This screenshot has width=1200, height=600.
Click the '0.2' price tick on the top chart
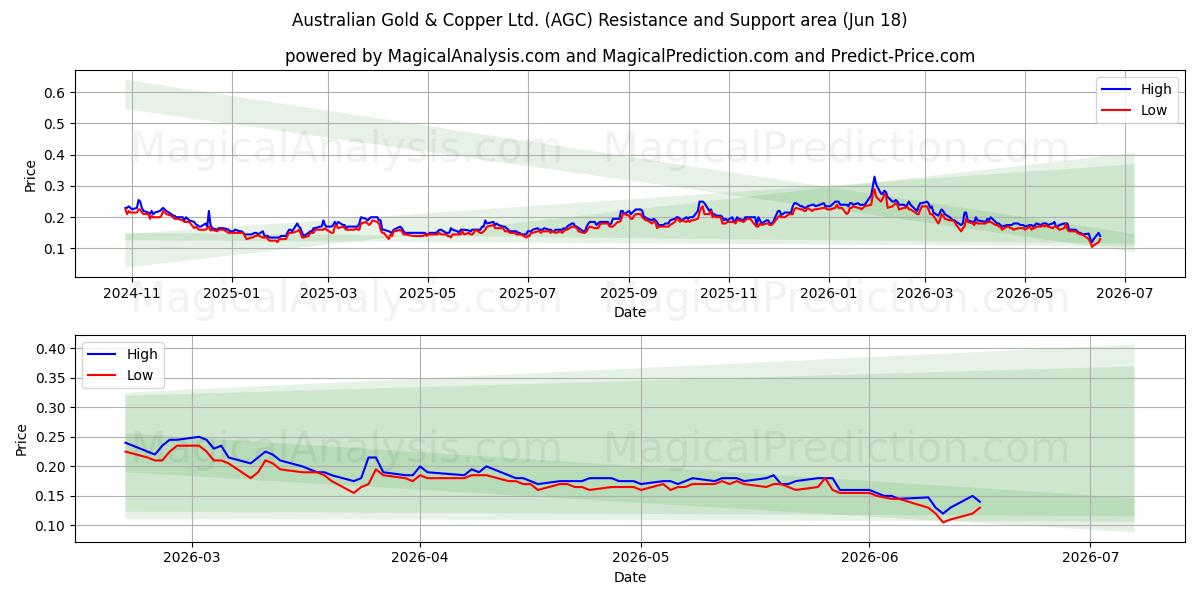(x=56, y=218)
